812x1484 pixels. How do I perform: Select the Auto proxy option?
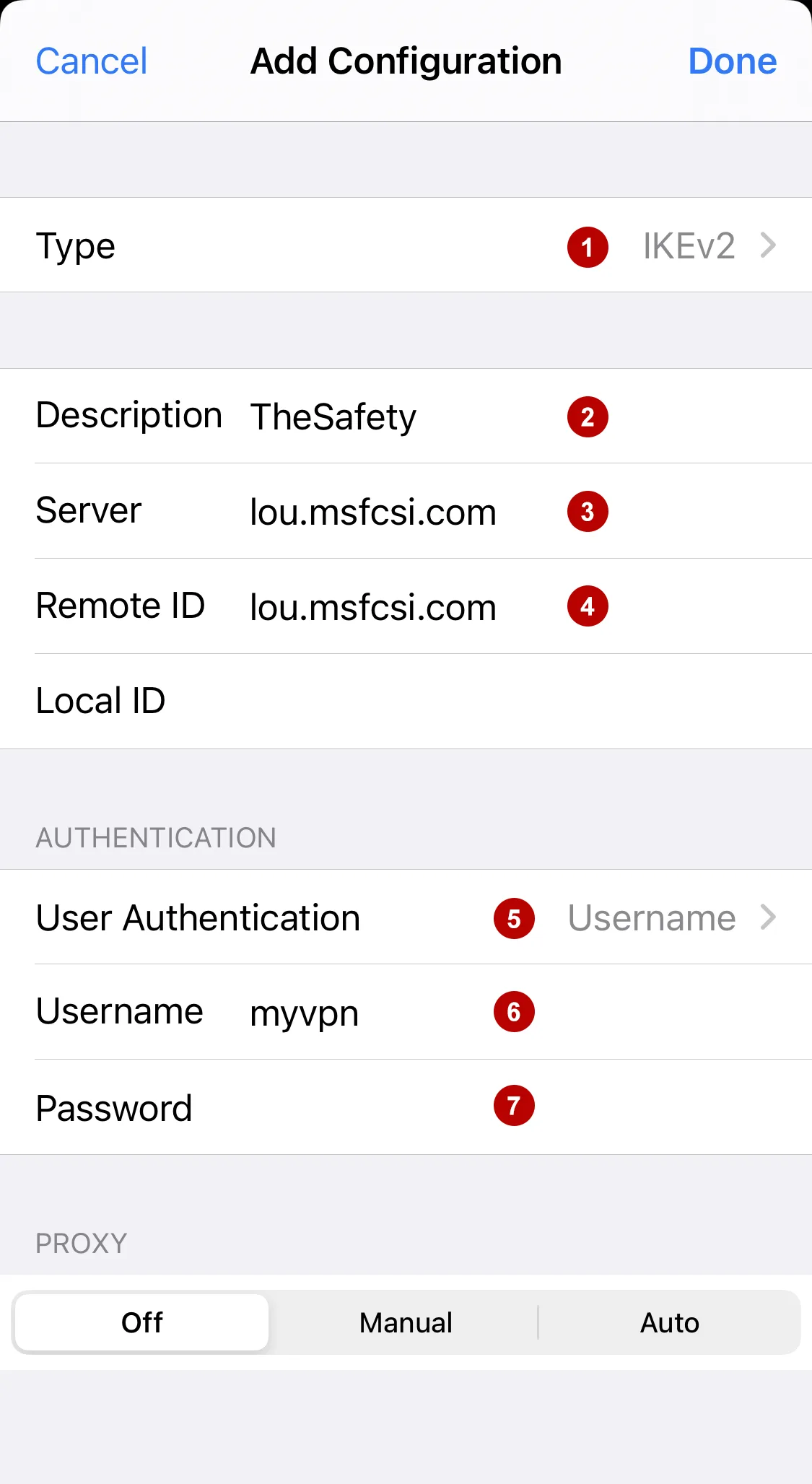[670, 1322]
